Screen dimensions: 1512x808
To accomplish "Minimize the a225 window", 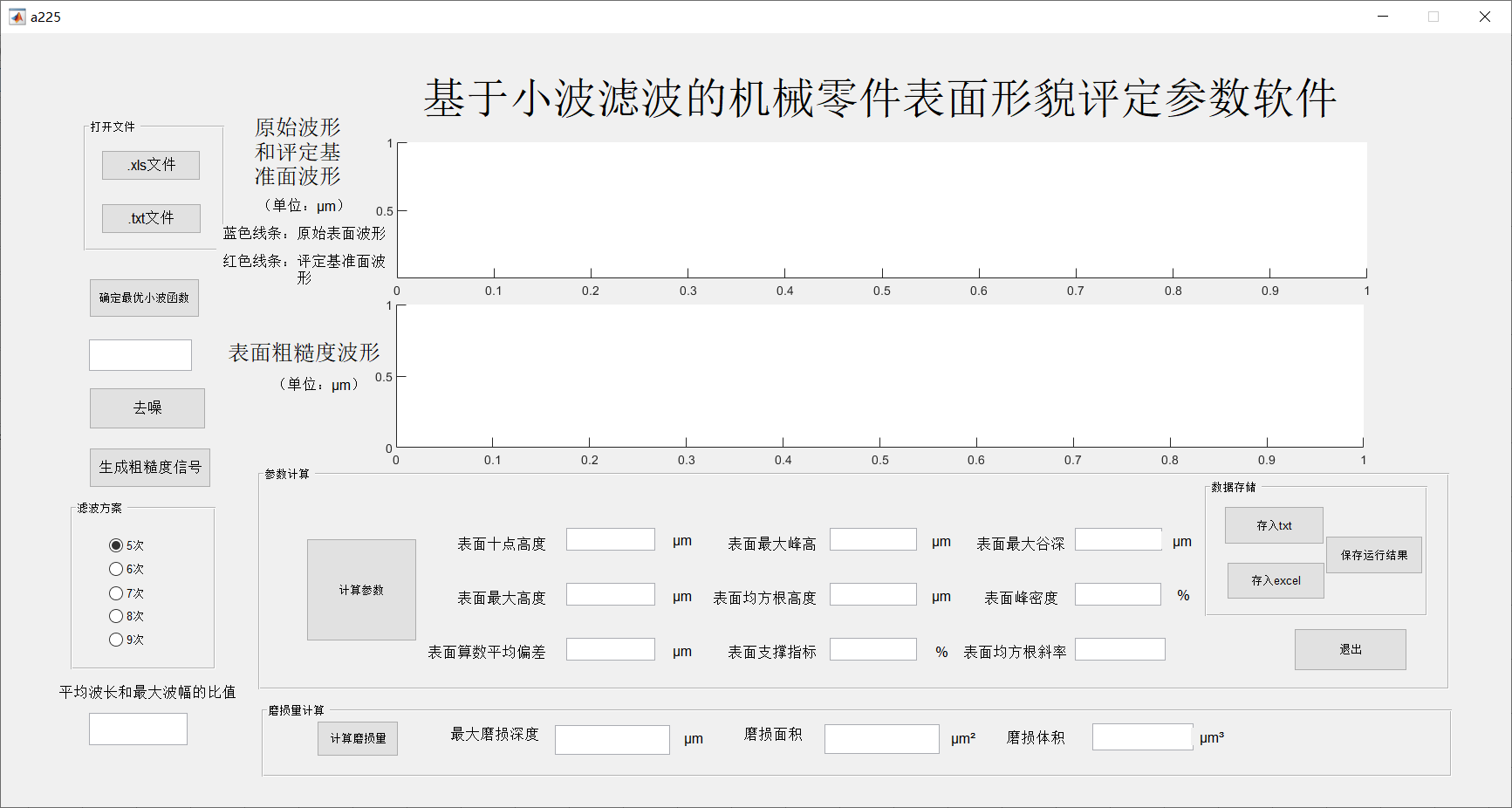I will [1383, 17].
